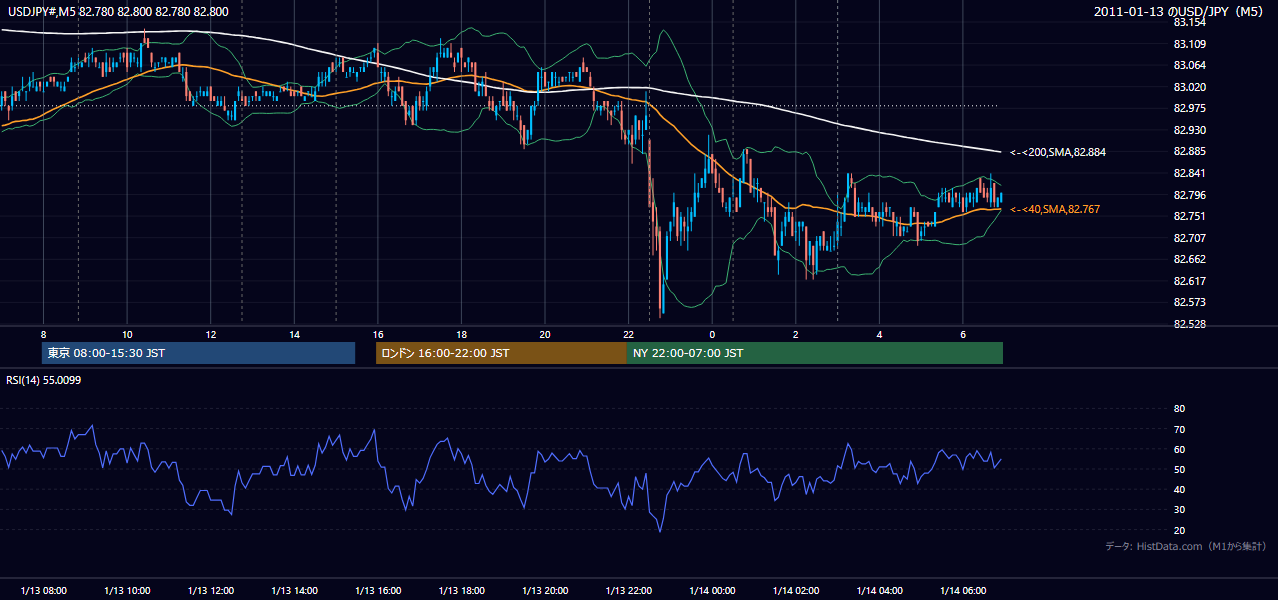Click the データ: HistData.com source credit

tap(1186, 546)
